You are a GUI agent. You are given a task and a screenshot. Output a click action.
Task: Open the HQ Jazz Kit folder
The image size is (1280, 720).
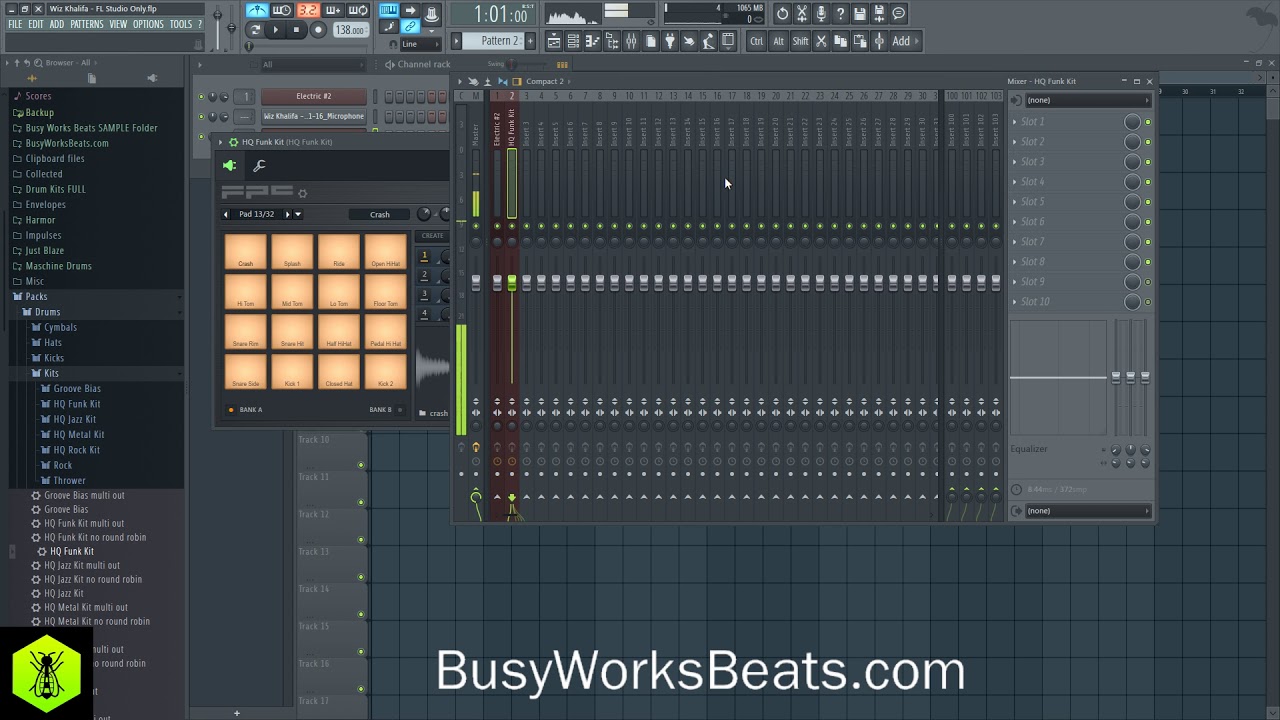pos(75,420)
